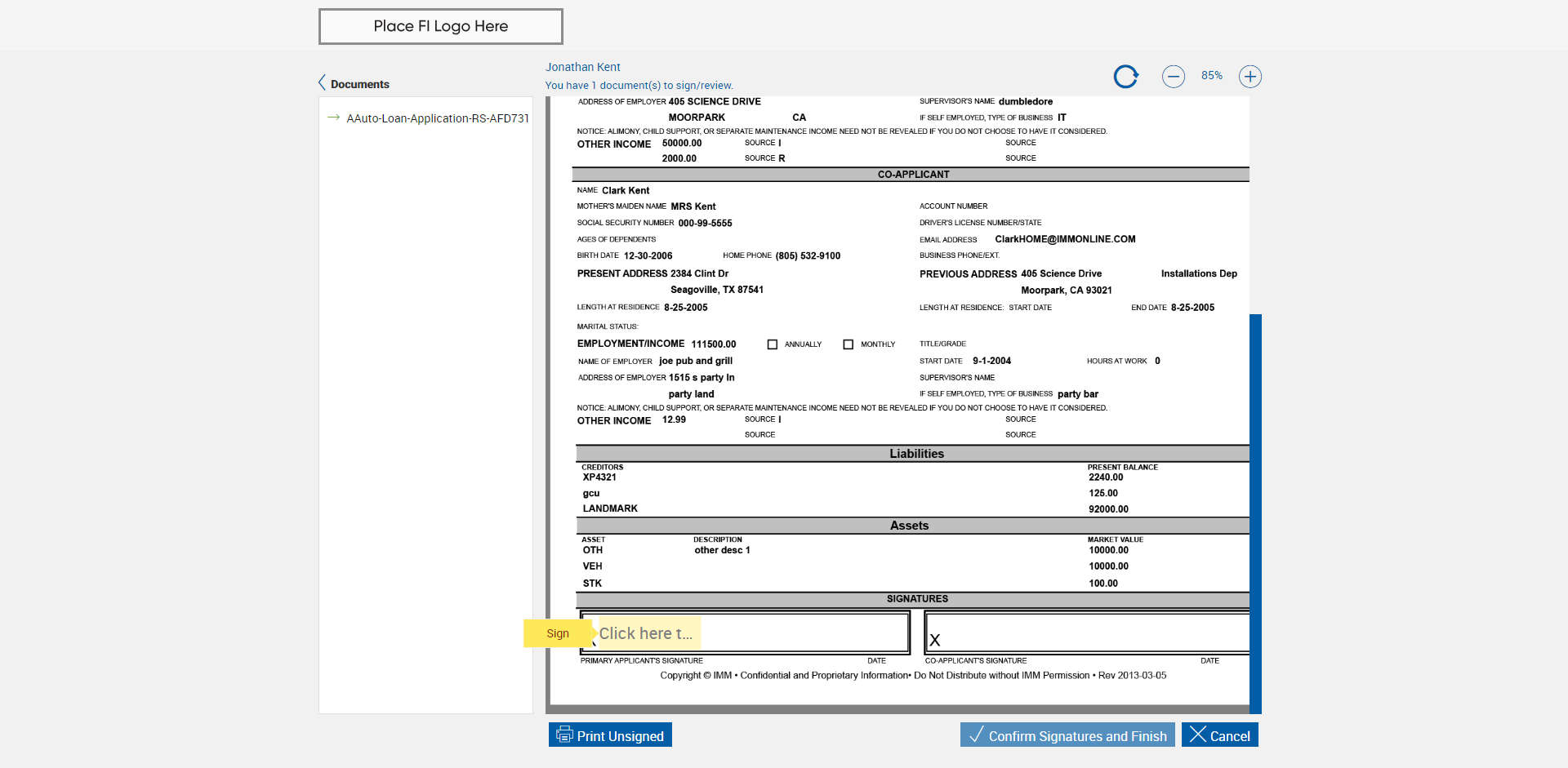Click 'You have 1 document(s) to sign/review' message
Screen dimensions: 1568x768
(x=639, y=85)
